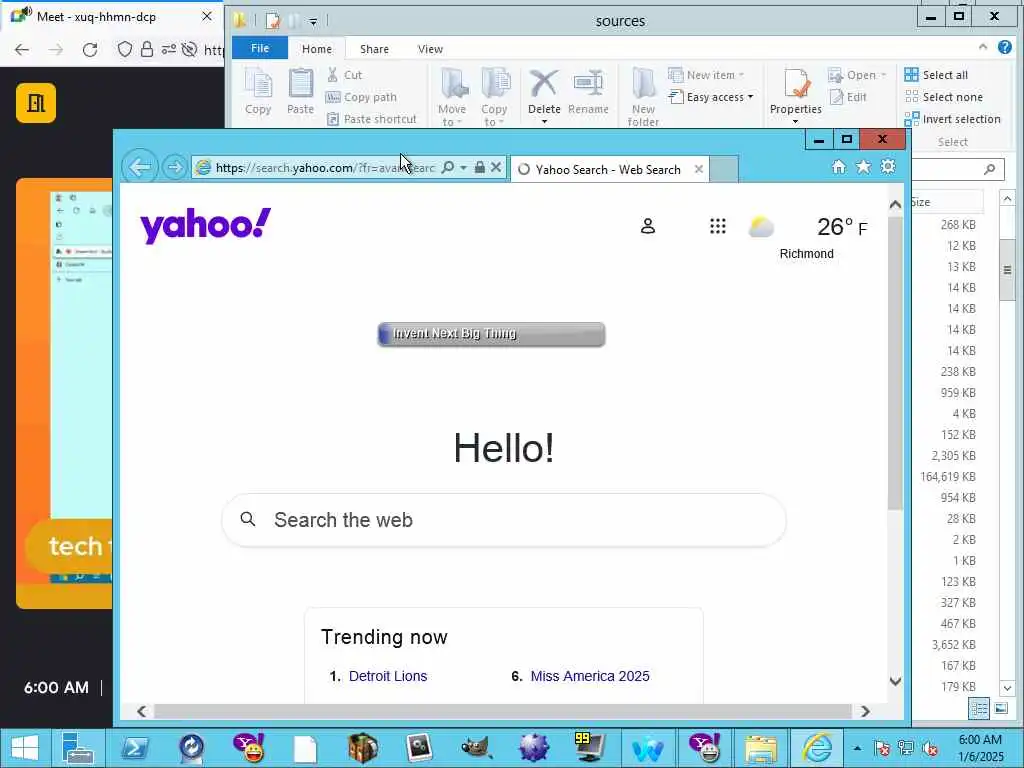The image size is (1024, 768).
Task: Reload the Meet page in browser
Action: pos(90,50)
